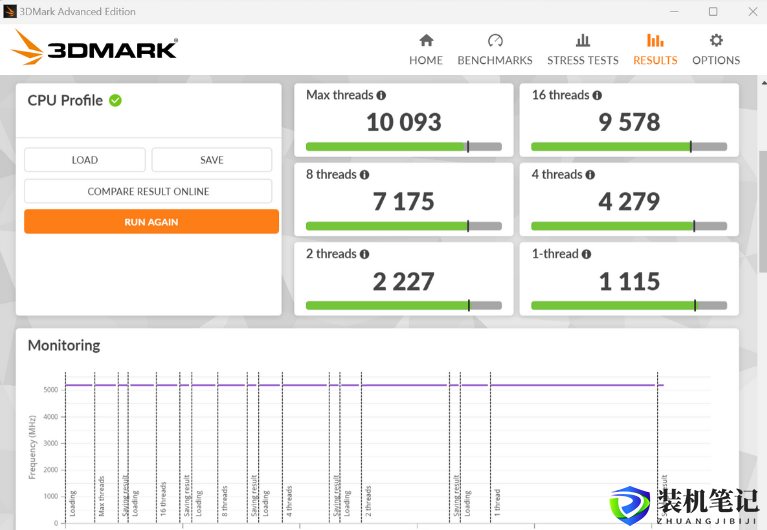
Task: Show info for 1-thread score
Action: pyautogui.click(x=587, y=254)
